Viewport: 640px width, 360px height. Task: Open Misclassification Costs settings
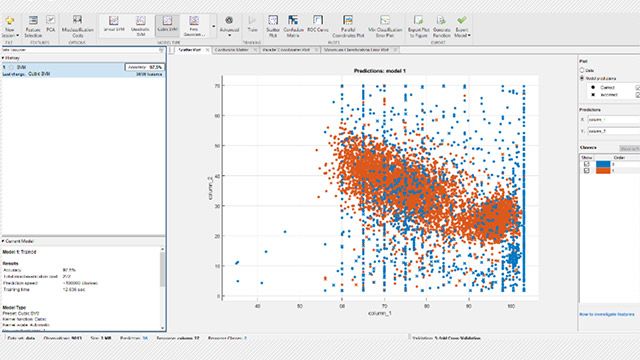[x=77, y=27]
